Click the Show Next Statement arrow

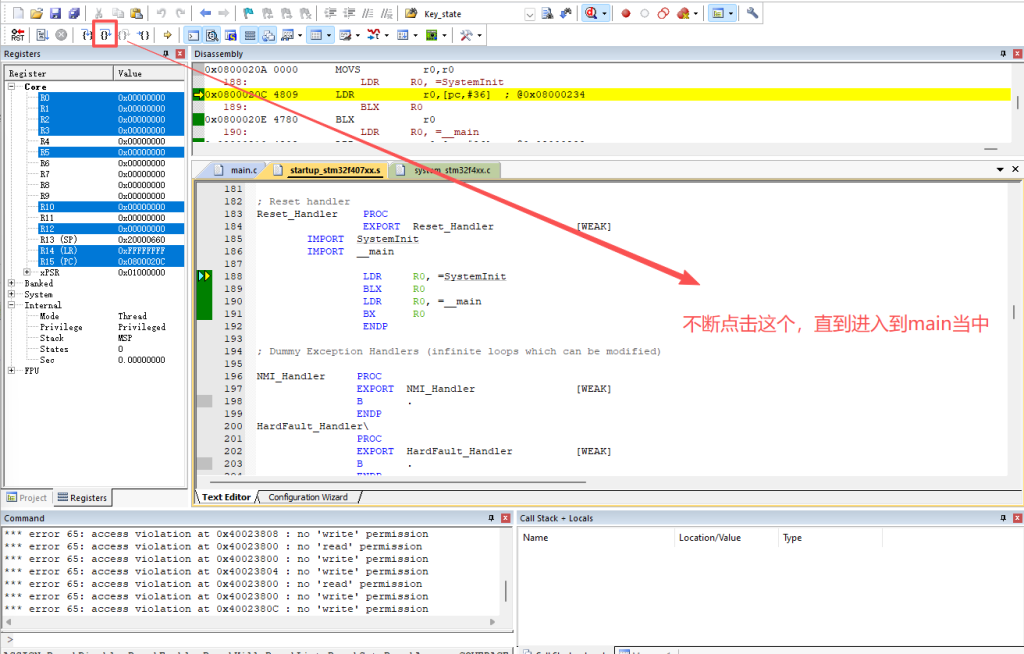point(168,35)
